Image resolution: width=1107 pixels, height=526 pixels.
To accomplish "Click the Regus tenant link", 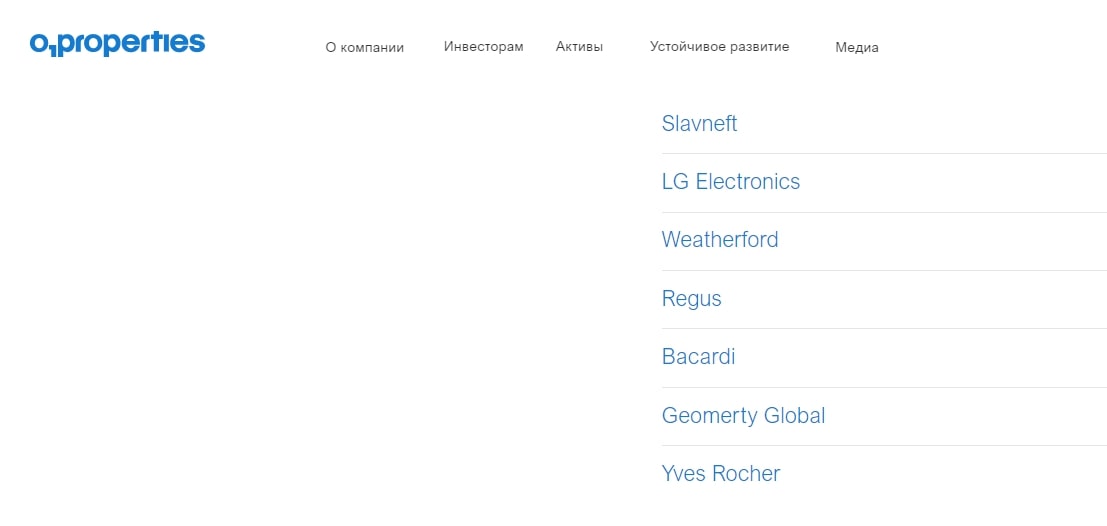I will [x=692, y=299].
